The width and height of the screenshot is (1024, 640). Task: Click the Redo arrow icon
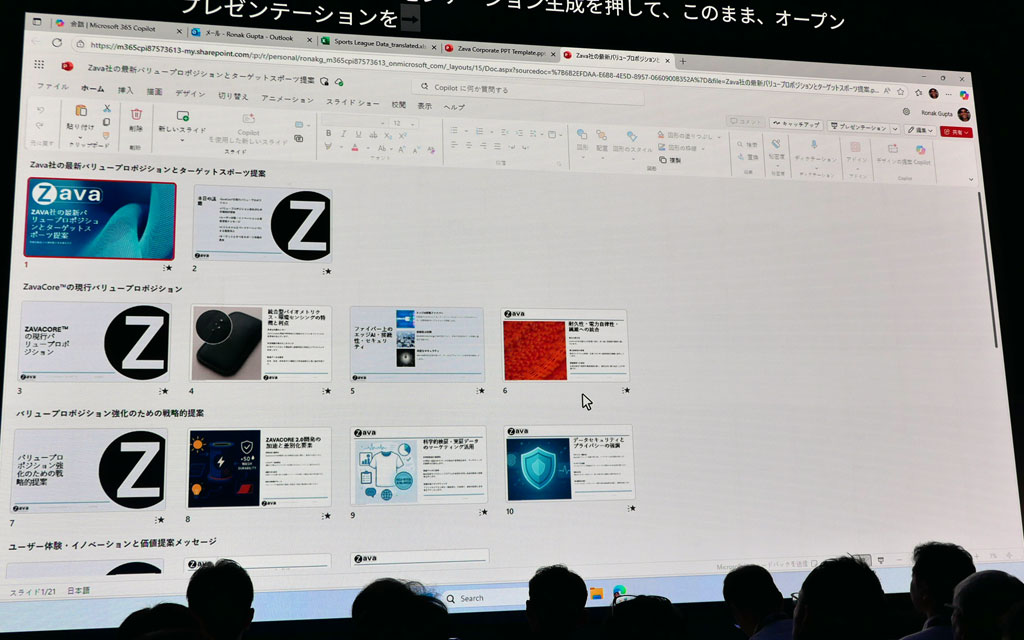pyautogui.click(x=40, y=125)
